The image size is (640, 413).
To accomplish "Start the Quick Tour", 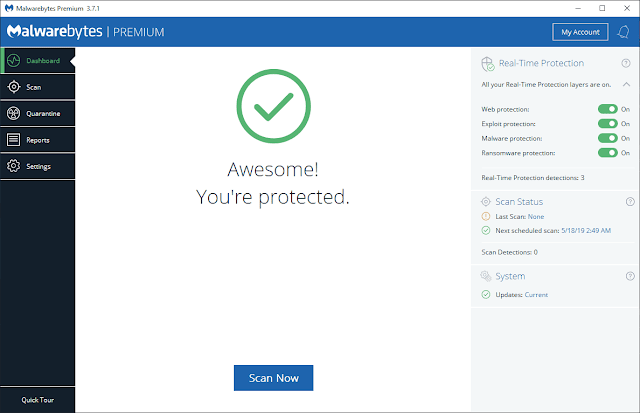I will [x=38, y=400].
